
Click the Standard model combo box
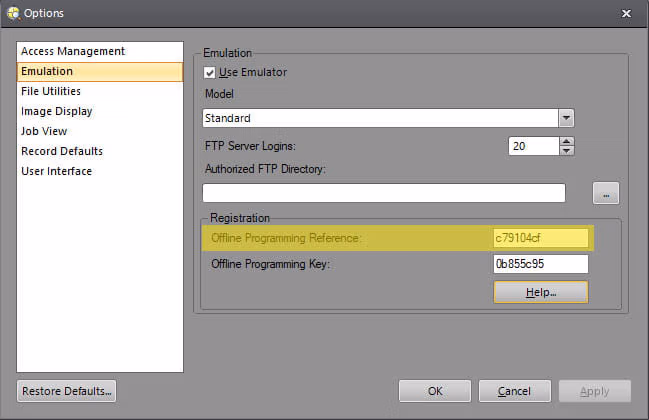(x=380, y=118)
